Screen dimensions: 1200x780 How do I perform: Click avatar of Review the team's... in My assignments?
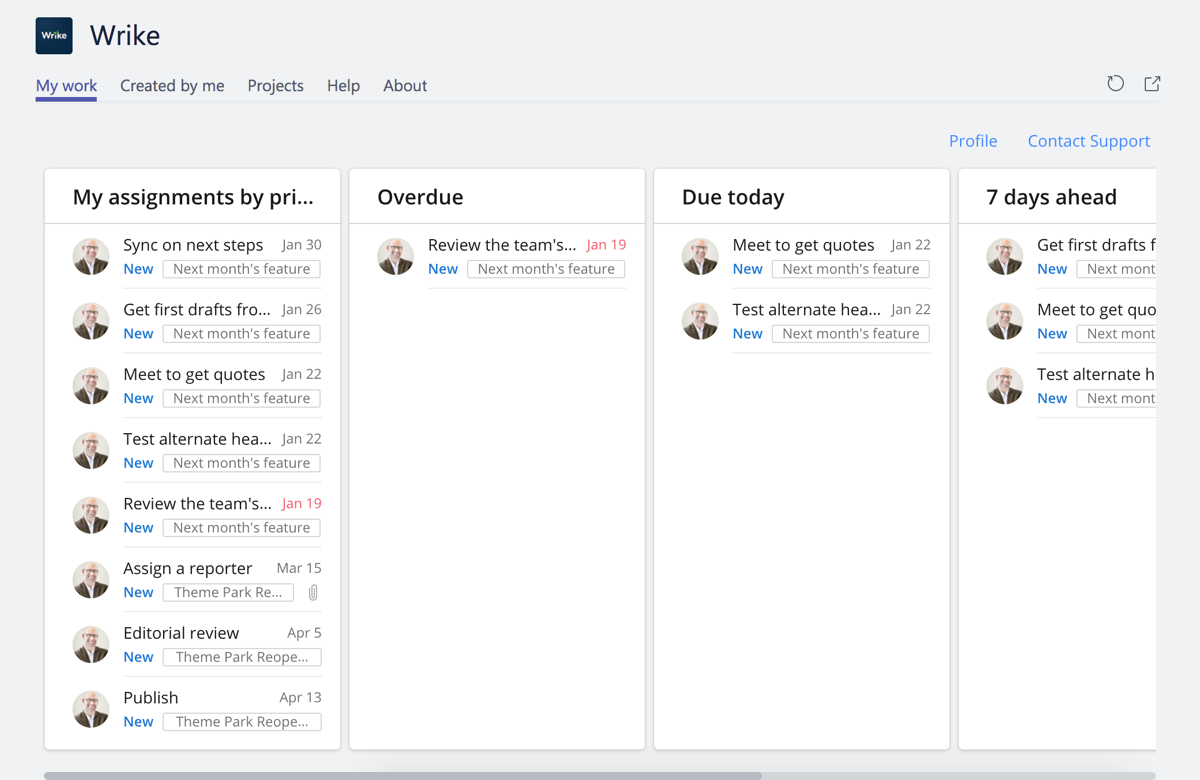click(91, 515)
